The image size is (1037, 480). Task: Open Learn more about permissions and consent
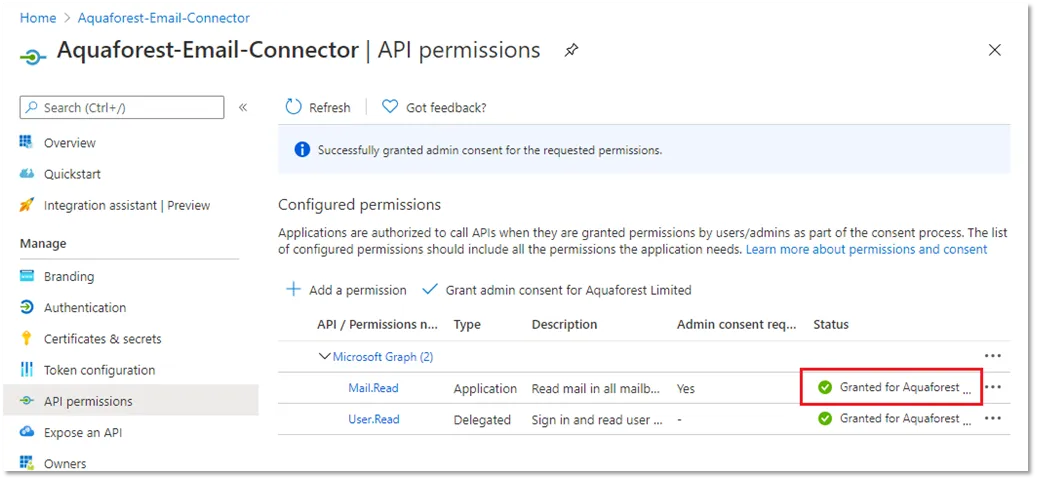(x=866, y=249)
